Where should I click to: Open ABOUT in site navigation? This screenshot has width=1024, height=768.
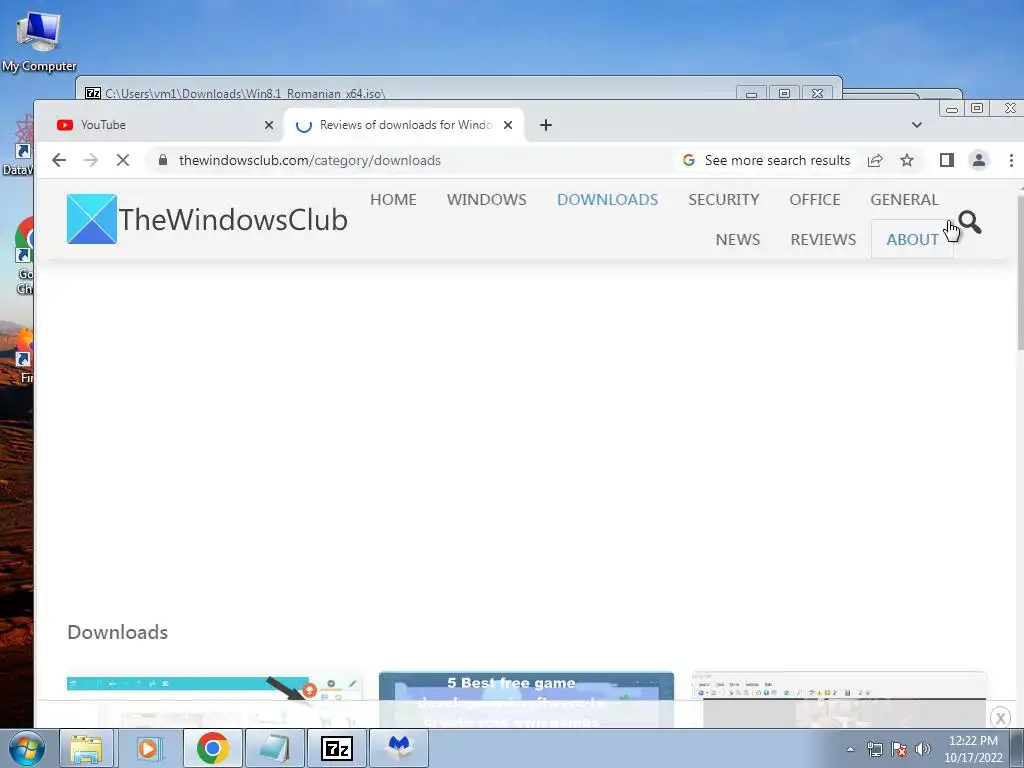(x=912, y=239)
